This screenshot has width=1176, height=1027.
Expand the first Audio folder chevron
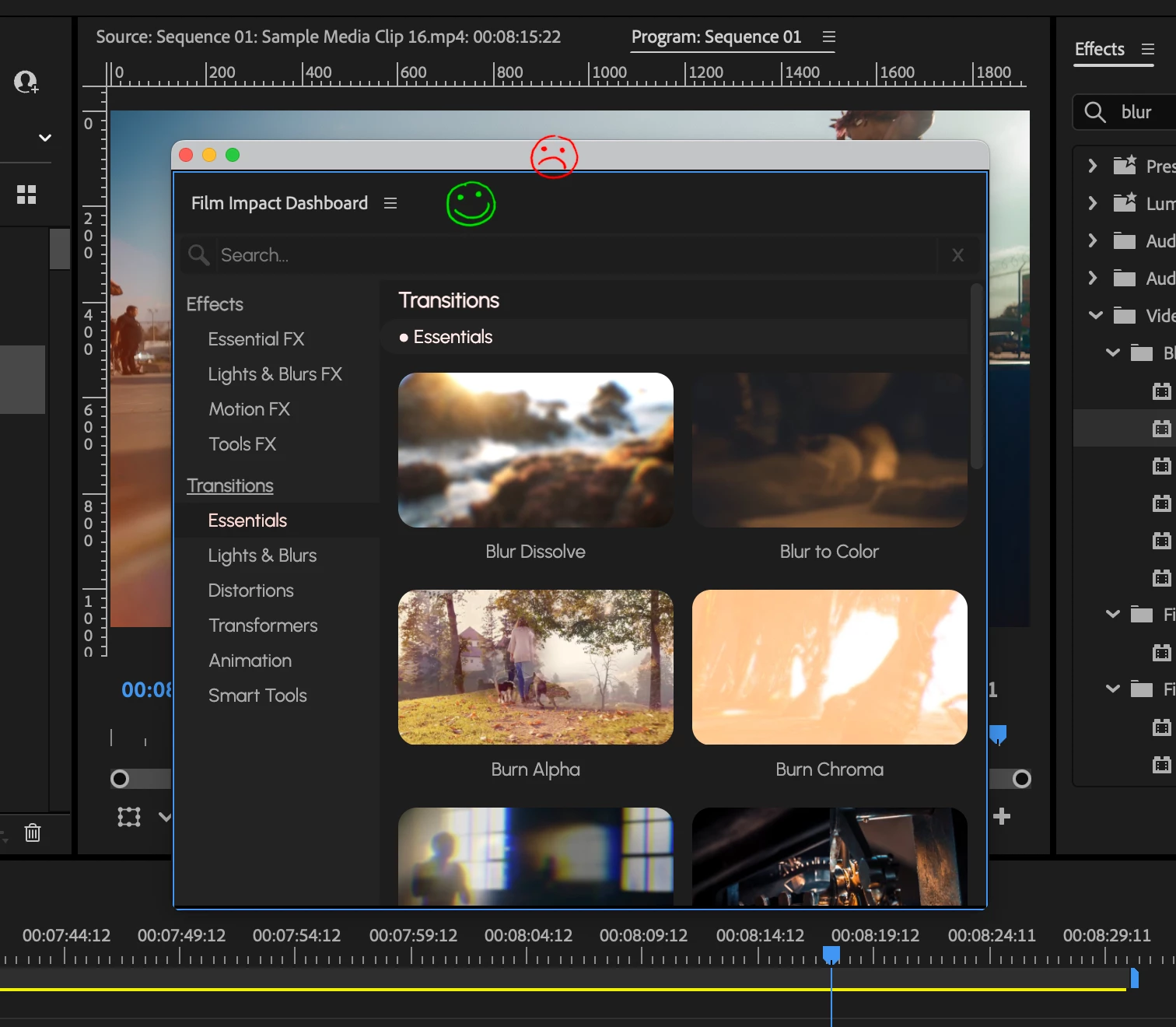click(1093, 240)
